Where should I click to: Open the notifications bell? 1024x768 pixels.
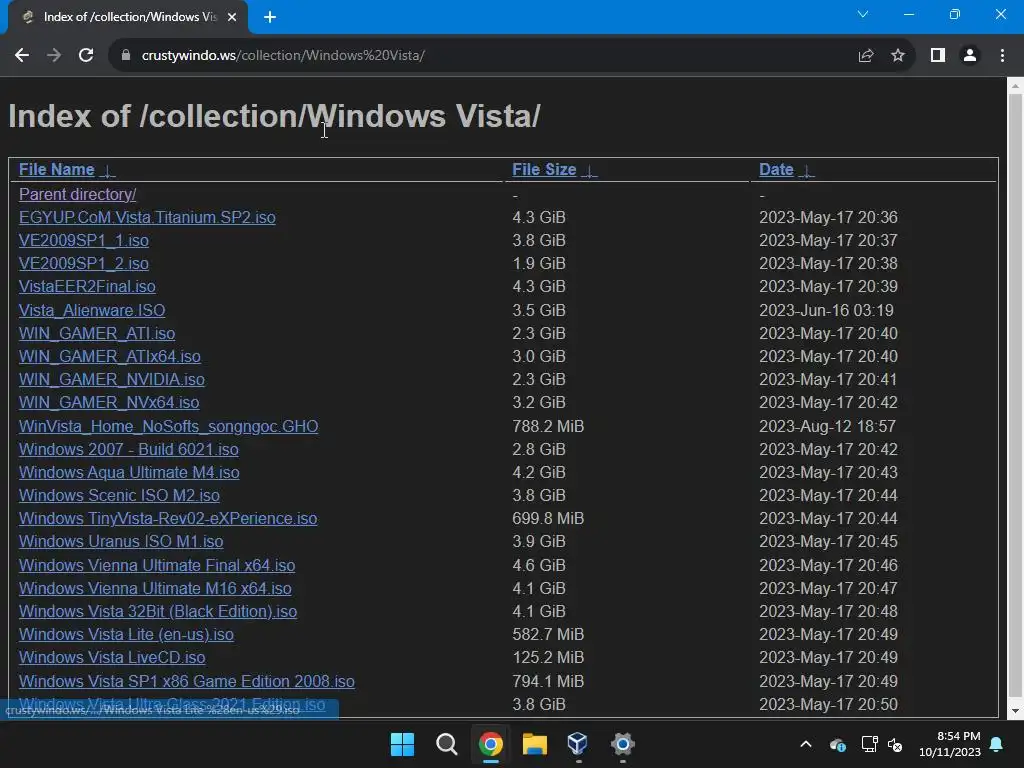coord(997,744)
